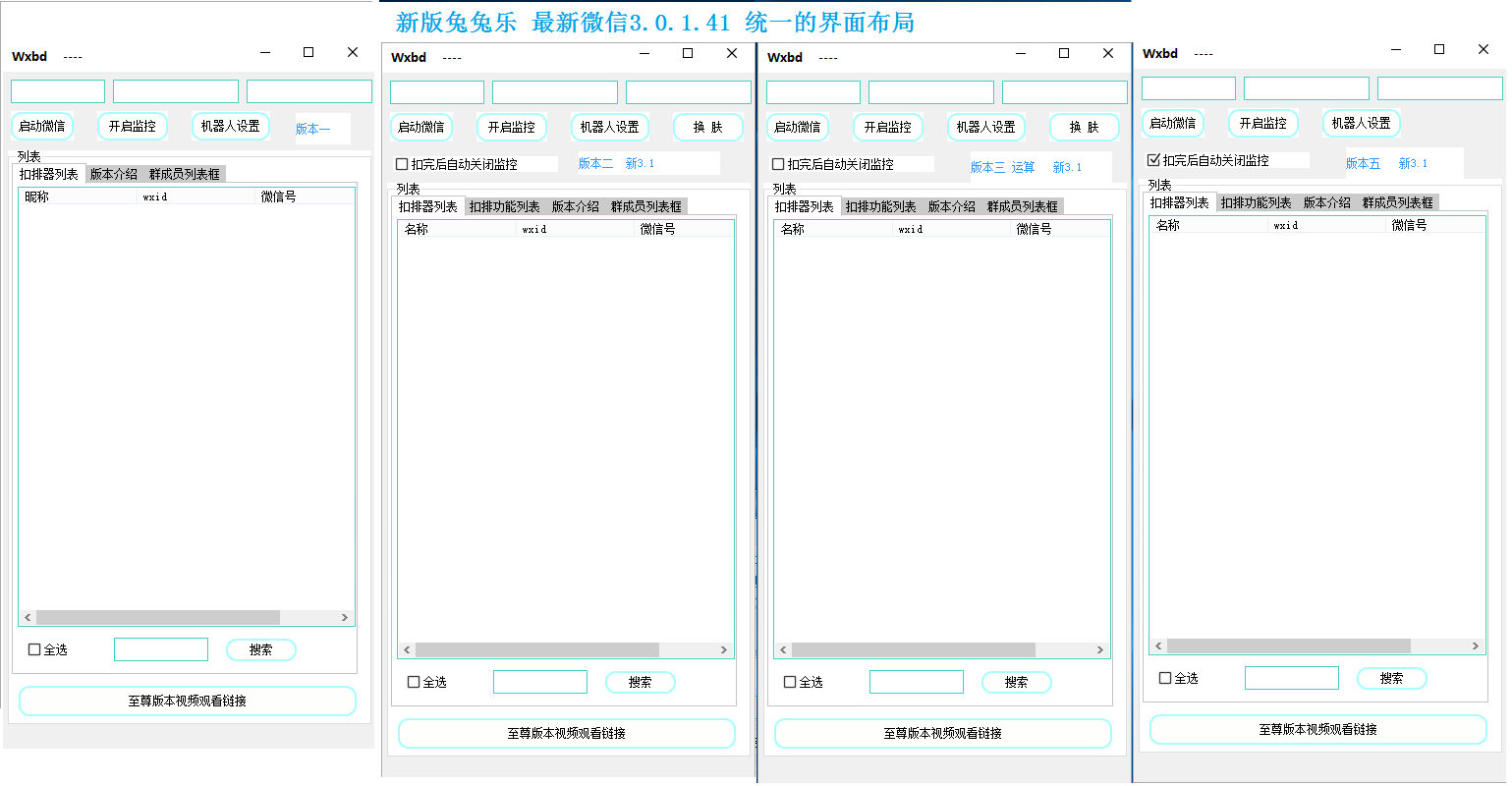
Task: Open 群成员列表框 tab in 版本五 window
Action: point(1398,202)
